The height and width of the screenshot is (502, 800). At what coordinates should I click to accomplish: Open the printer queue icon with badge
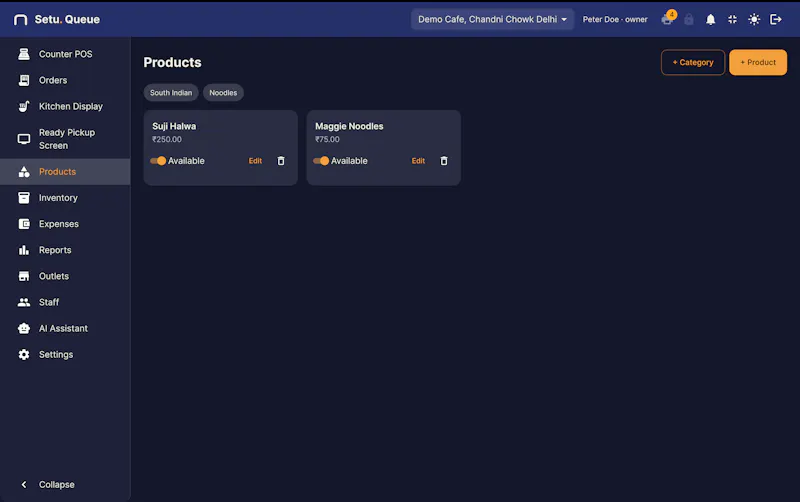coord(668,19)
